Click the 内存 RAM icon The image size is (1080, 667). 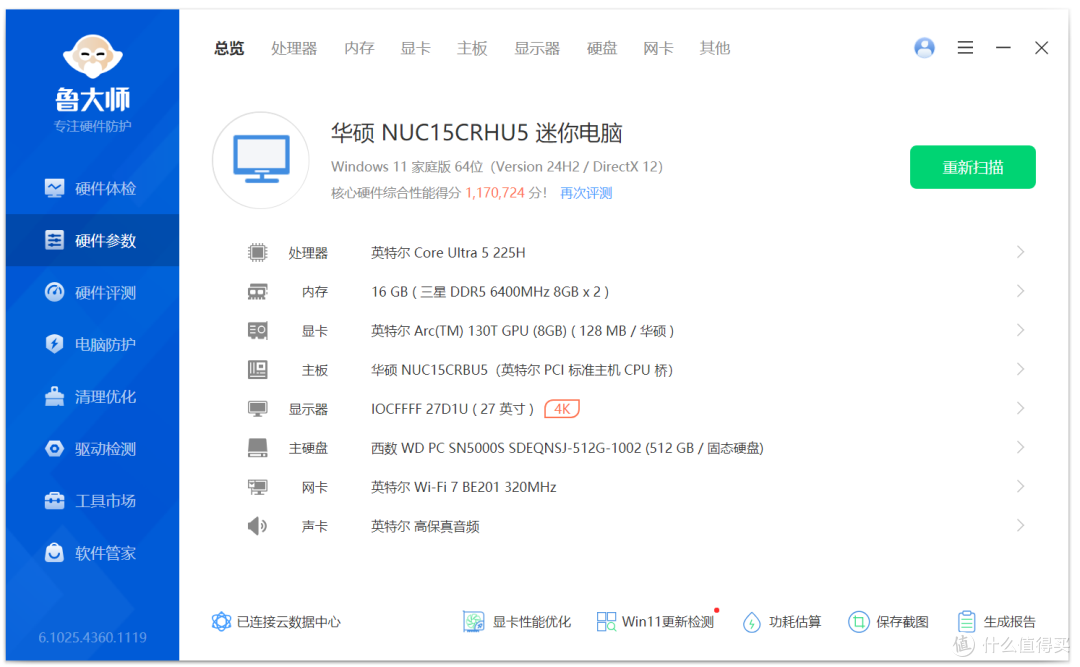click(x=257, y=291)
